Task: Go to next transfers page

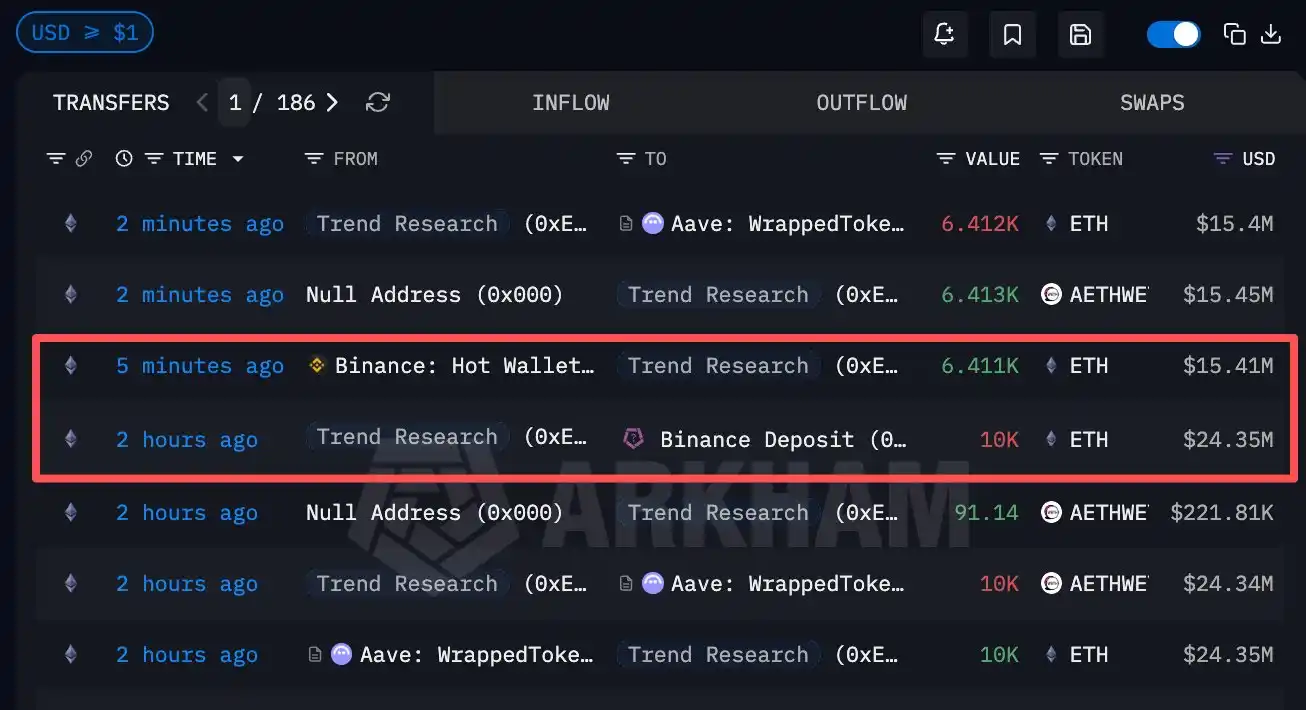Action: tap(332, 102)
